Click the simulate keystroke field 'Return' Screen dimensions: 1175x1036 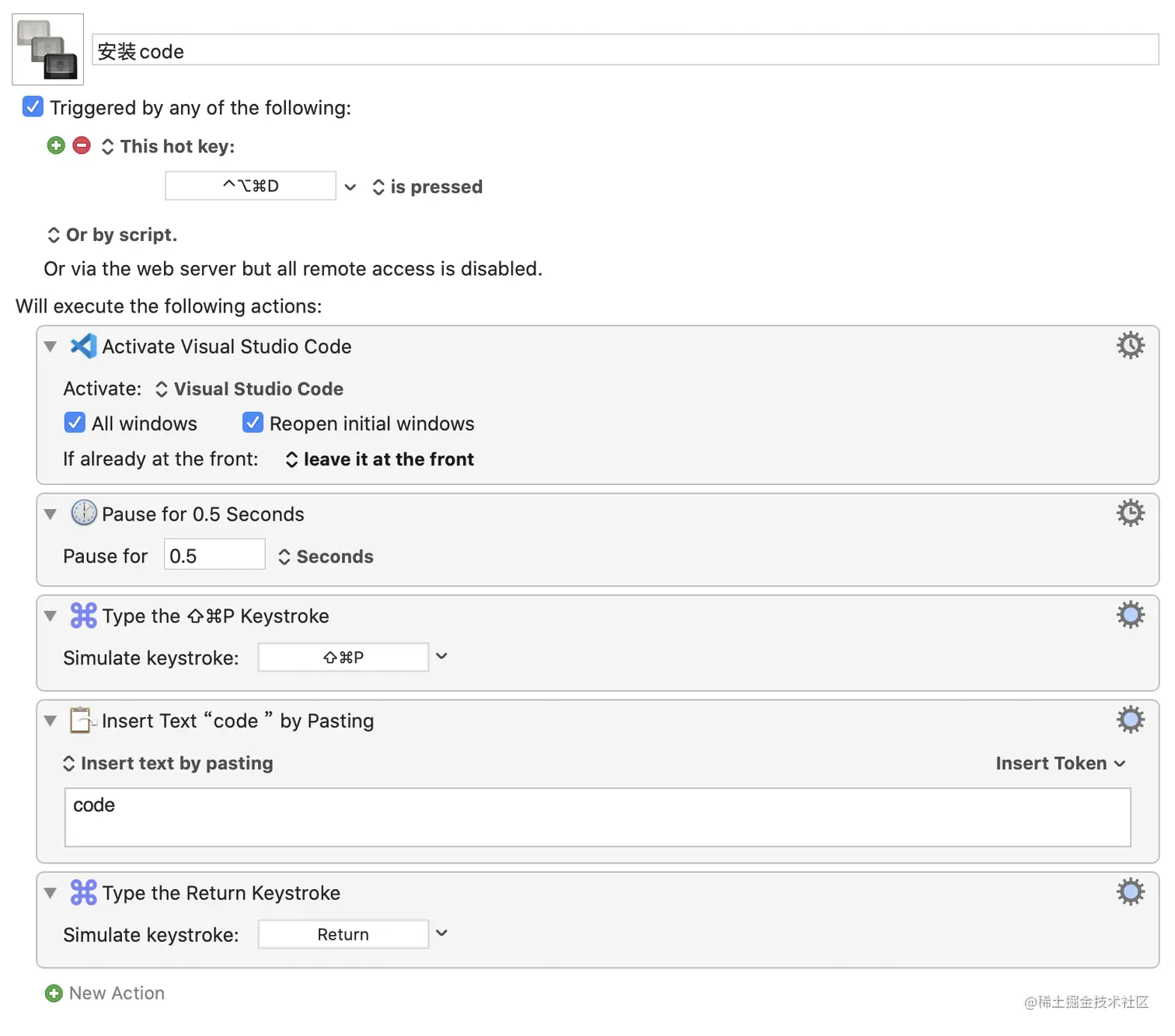coord(343,934)
